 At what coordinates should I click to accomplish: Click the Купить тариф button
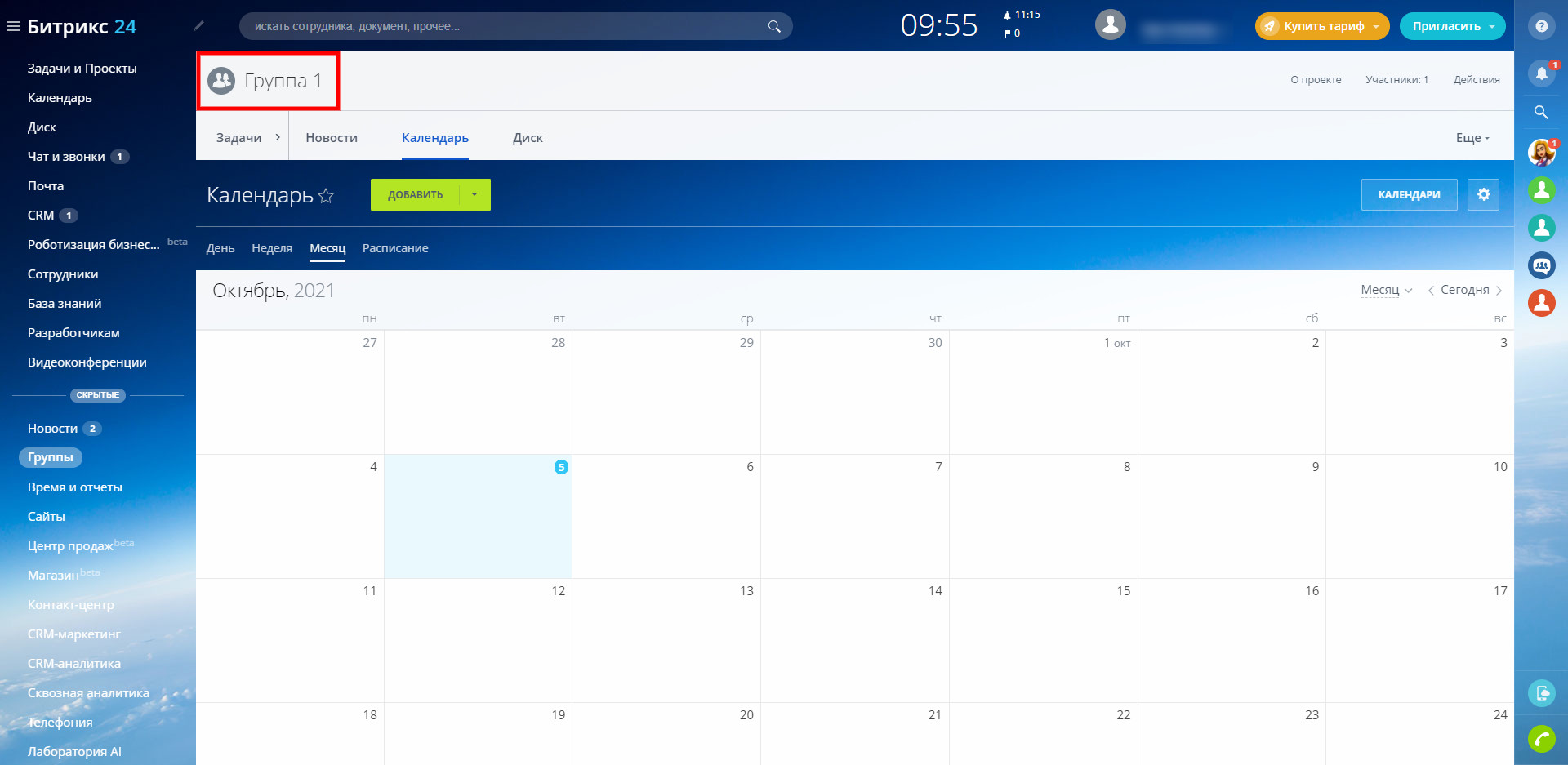click(x=1322, y=26)
